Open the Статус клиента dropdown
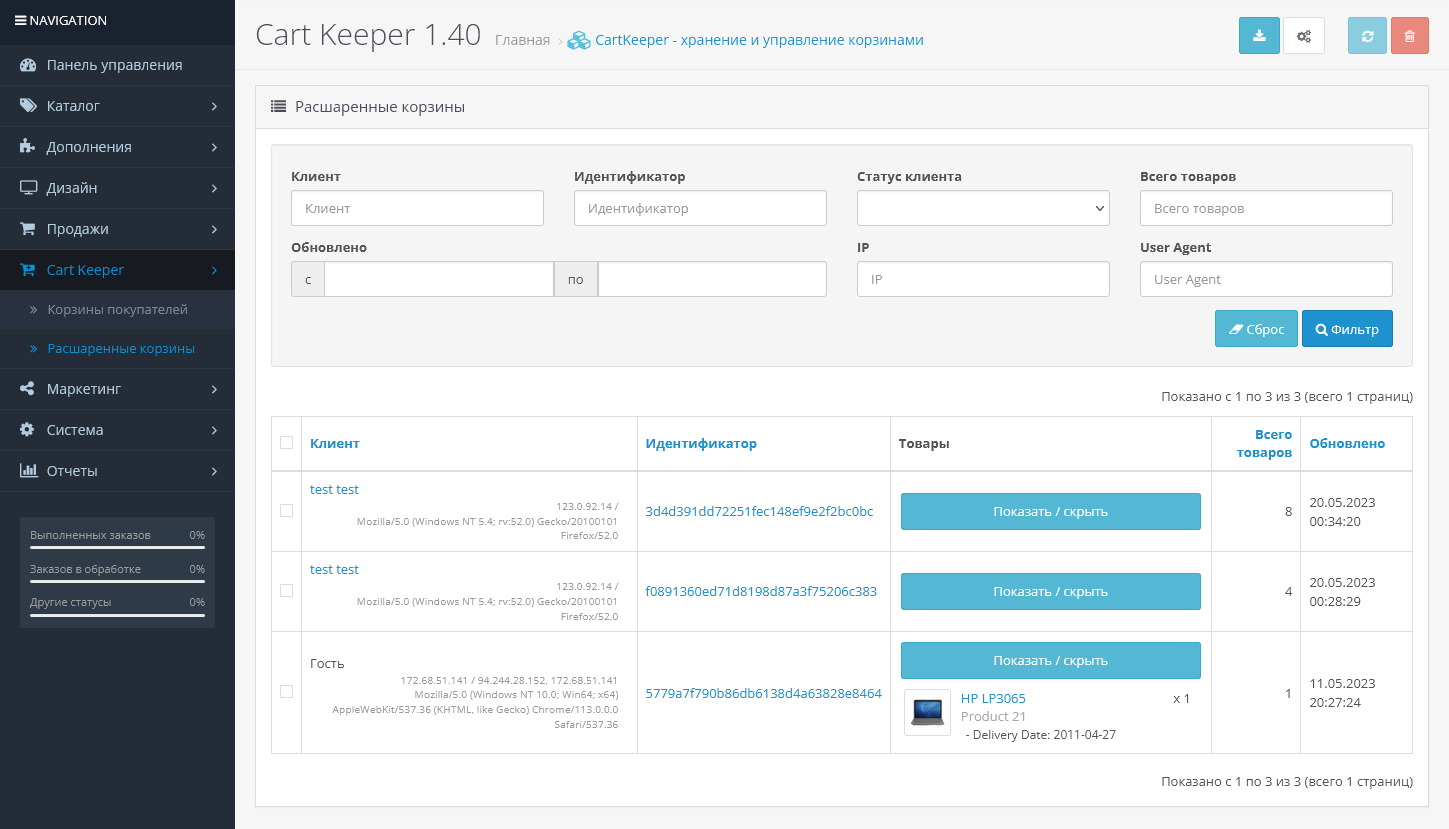 click(x=982, y=208)
